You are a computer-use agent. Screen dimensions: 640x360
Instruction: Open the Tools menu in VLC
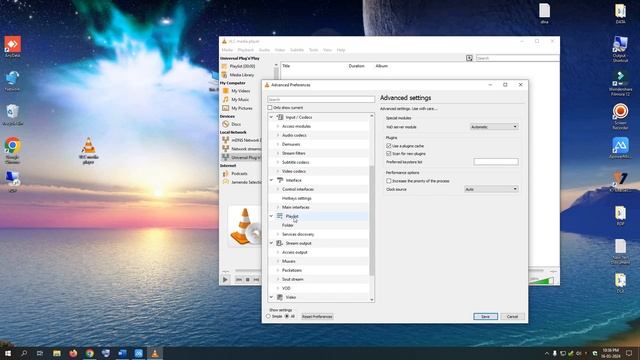point(313,50)
